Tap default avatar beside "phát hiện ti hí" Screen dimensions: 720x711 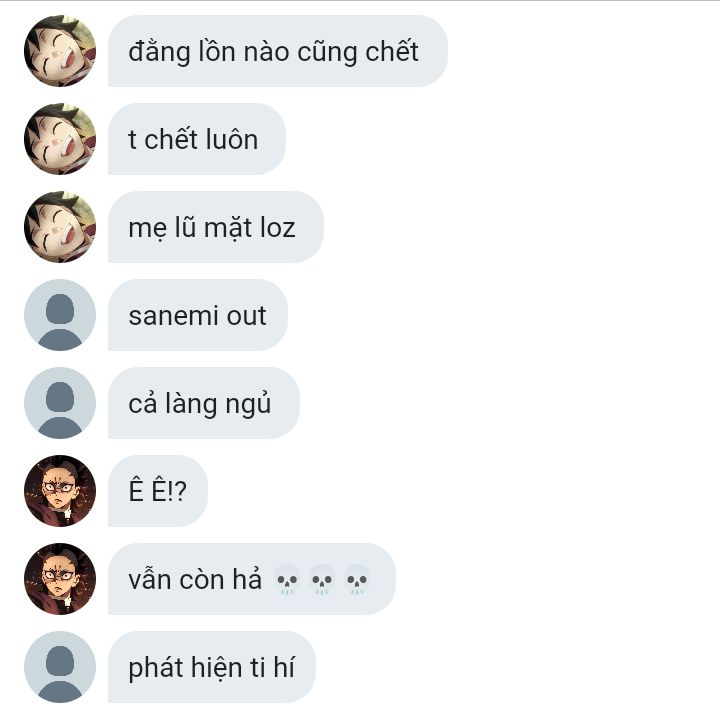(60, 667)
